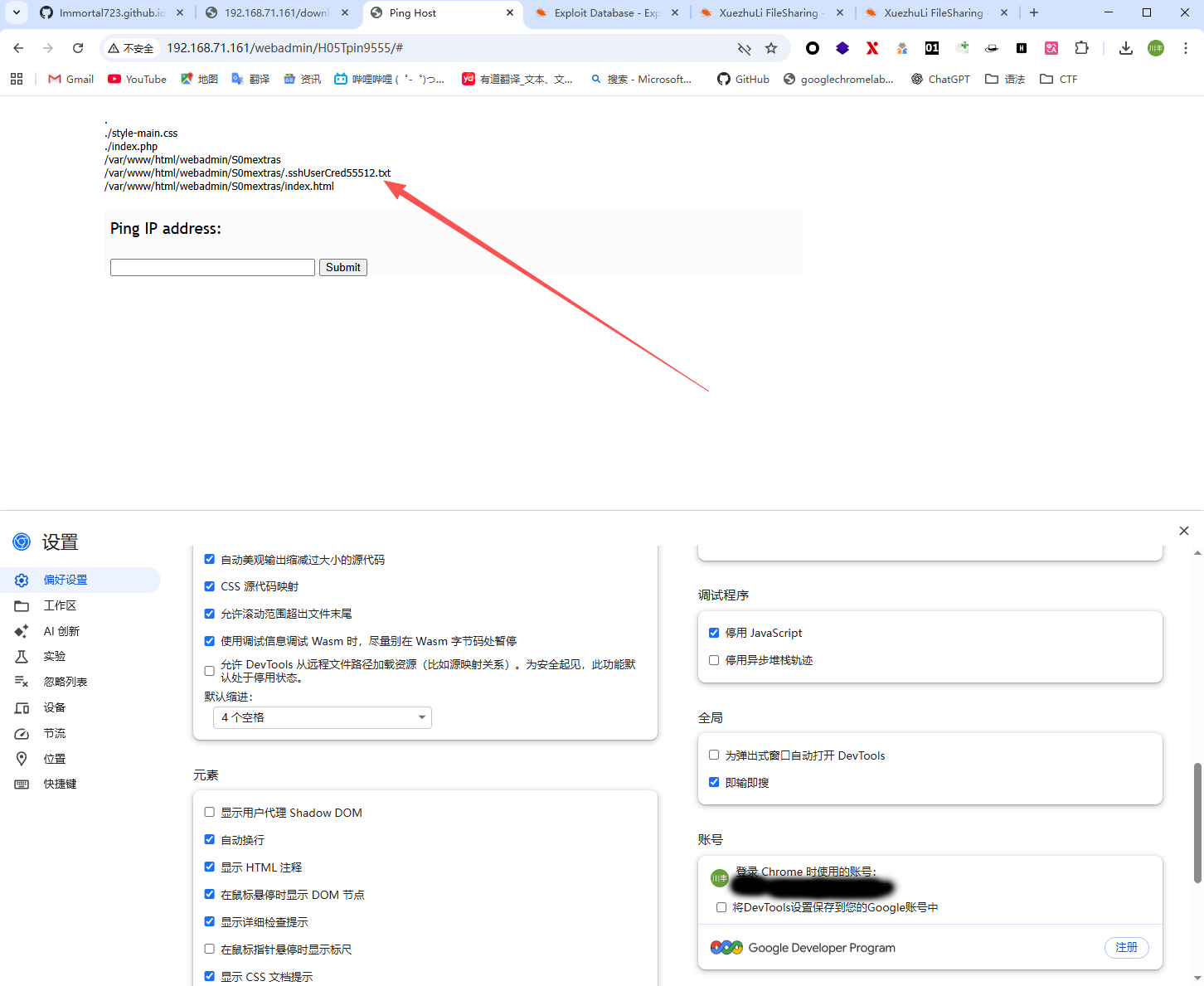The image size is (1204, 986).
Task: Uncheck the 停用 JavaScript checkbox
Action: point(714,633)
